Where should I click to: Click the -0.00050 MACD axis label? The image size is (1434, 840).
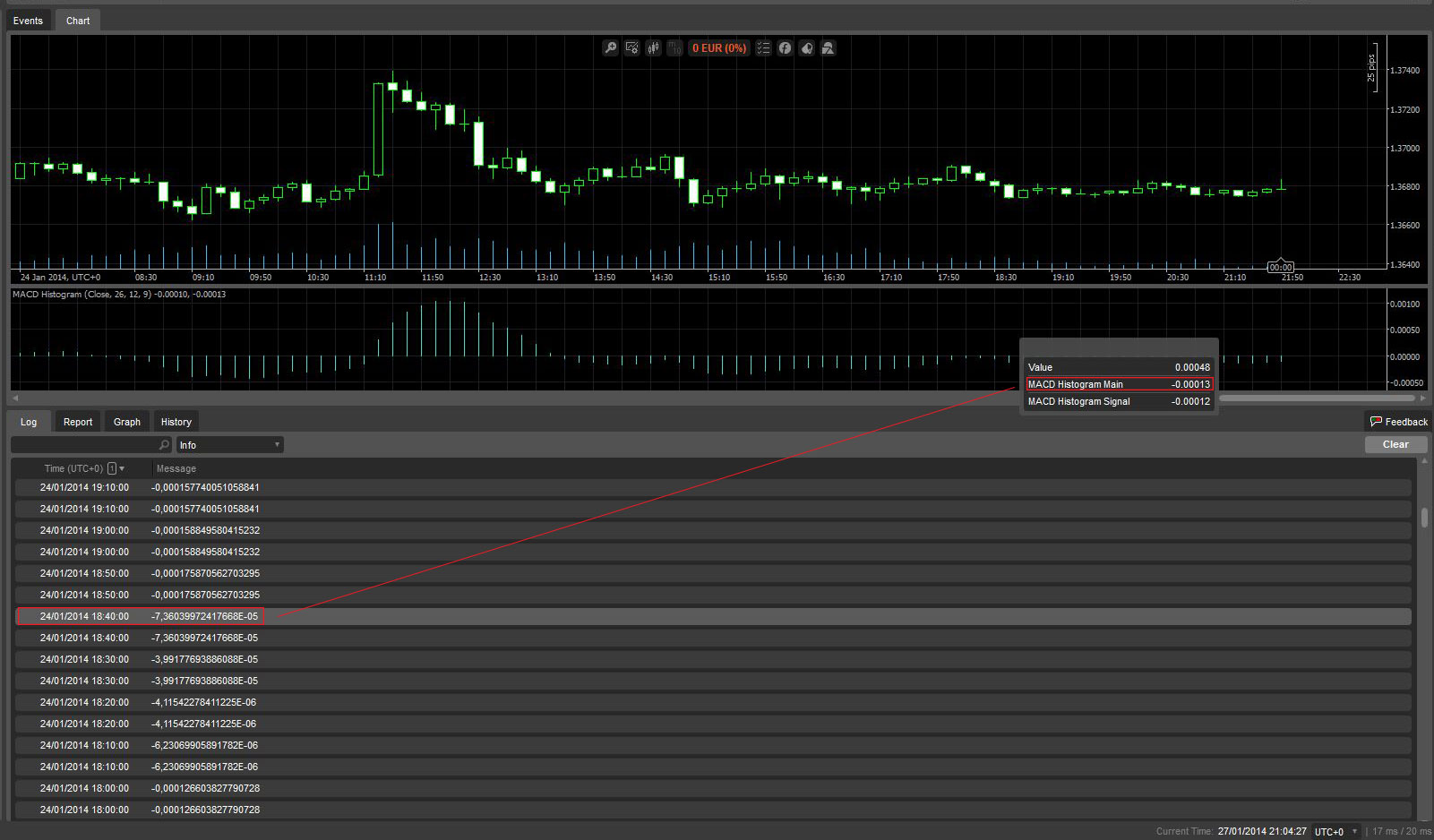[x=1404, y=383]
